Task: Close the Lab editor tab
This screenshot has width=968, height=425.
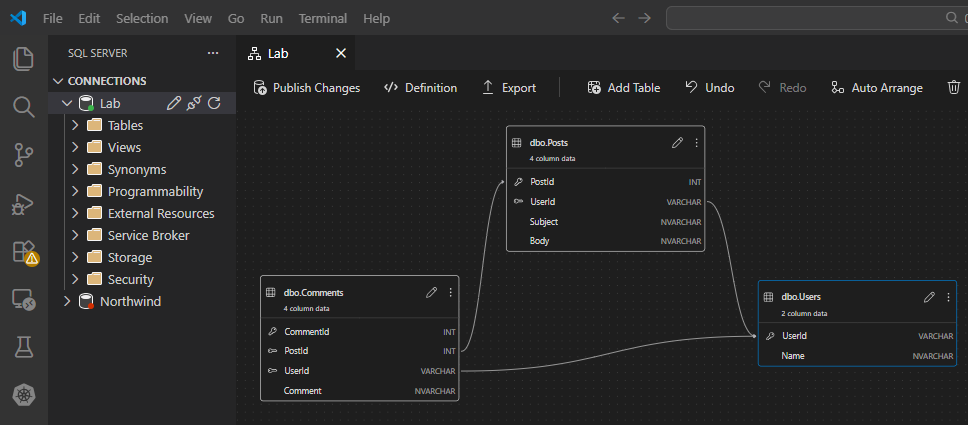Action: click(341, 53)
